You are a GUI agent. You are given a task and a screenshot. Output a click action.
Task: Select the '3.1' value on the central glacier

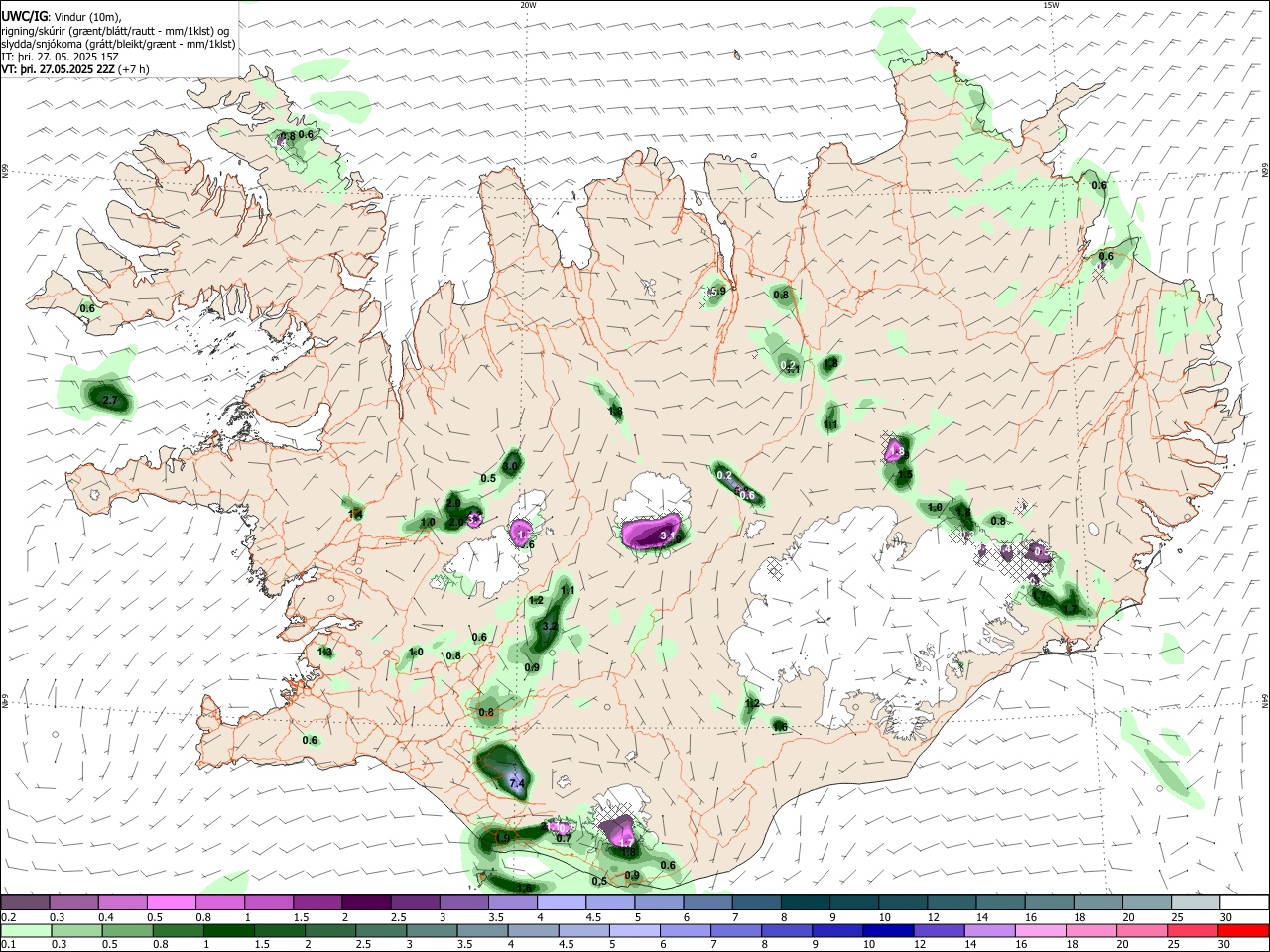click(x=667, y=535)
